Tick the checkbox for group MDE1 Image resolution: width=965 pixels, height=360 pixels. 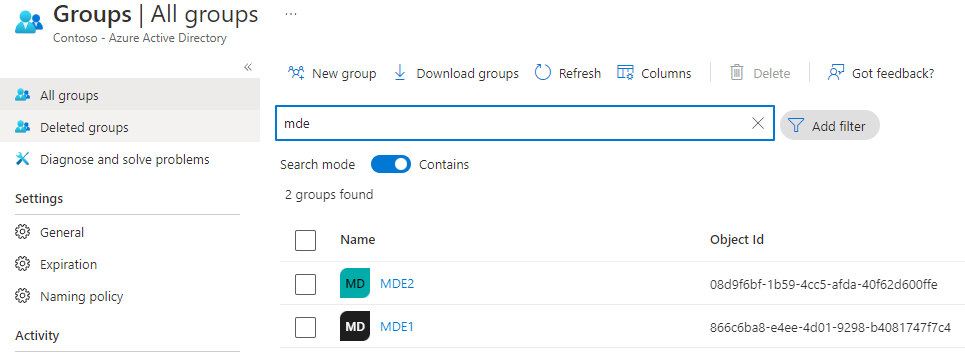(x=305, y=327)
